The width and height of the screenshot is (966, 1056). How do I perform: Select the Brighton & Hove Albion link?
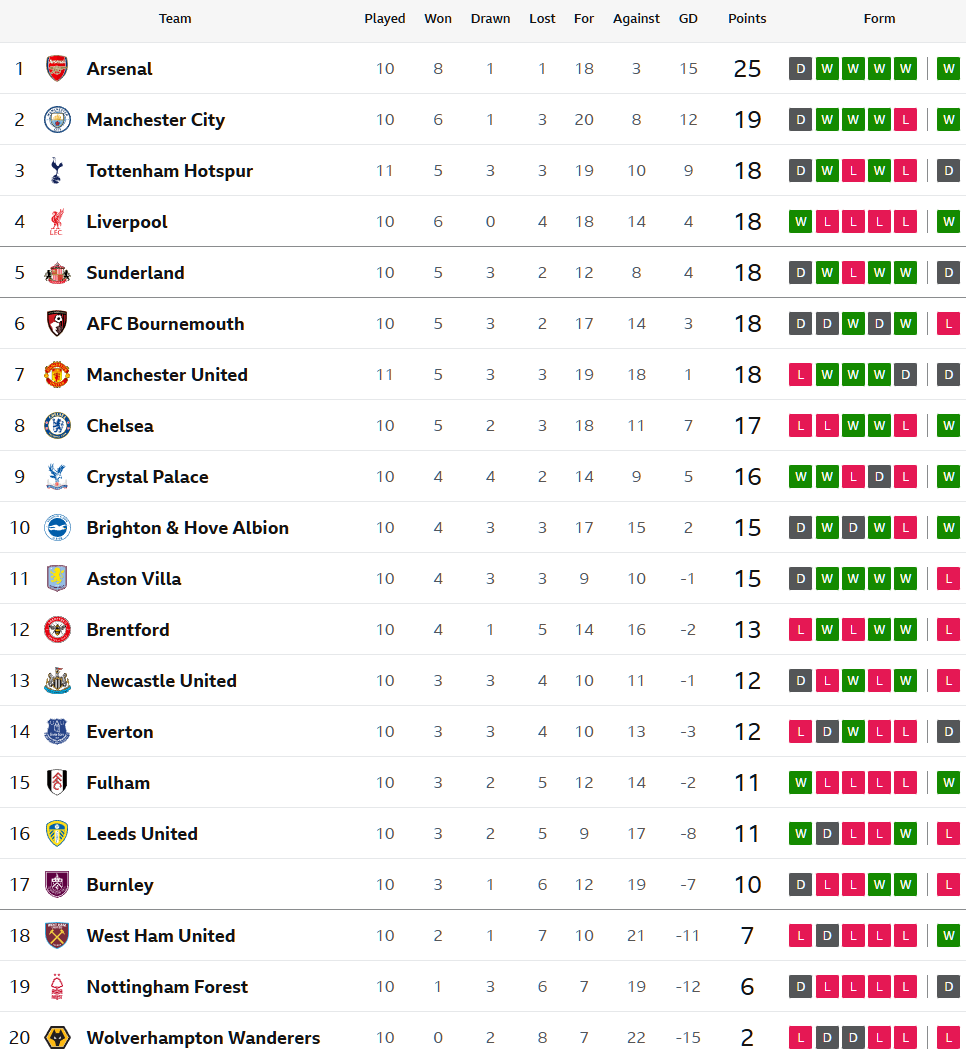click(187, 528)
